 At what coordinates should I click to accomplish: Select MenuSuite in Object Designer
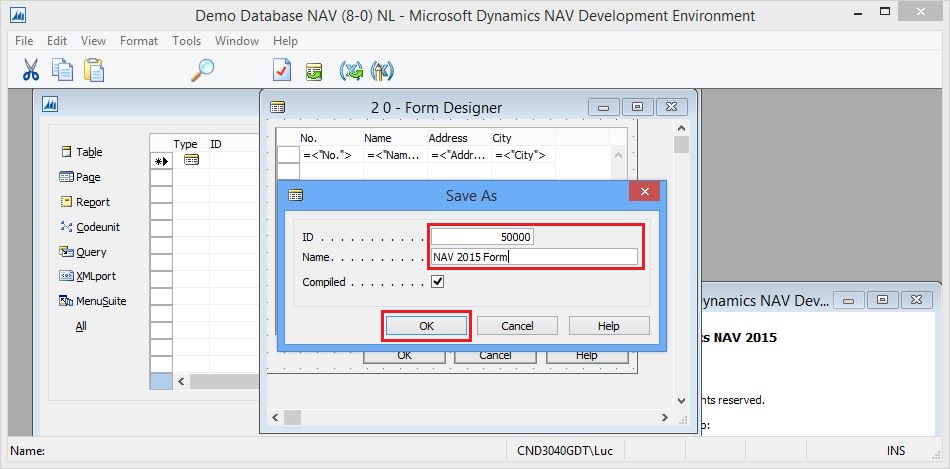93,301
